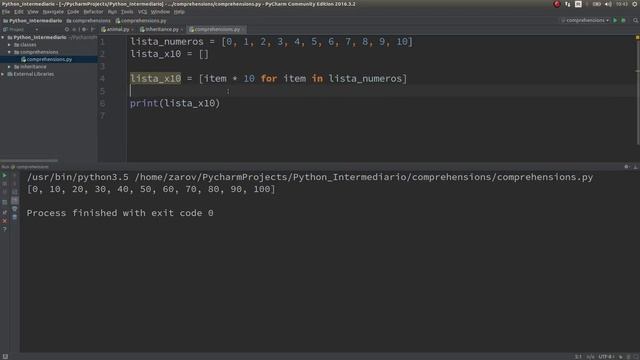The image size is (640, 360).
Task: Click the system clock in the top bar
Action: point(622,4)
